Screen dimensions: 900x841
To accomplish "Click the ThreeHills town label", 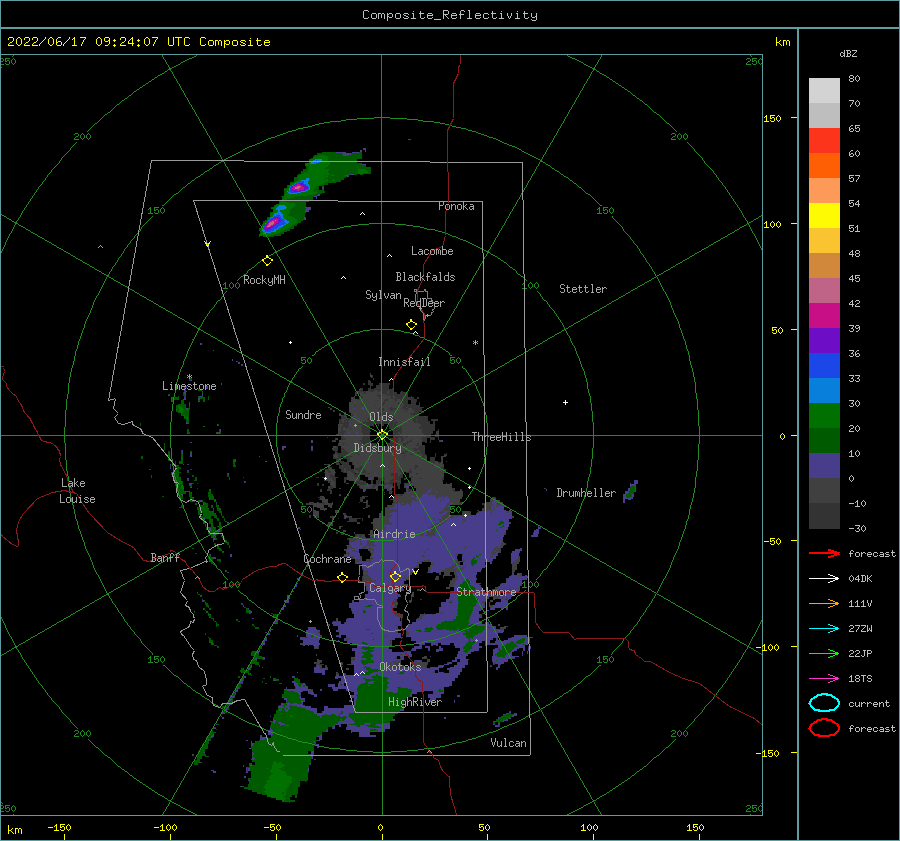I will (x=501, y=437).
